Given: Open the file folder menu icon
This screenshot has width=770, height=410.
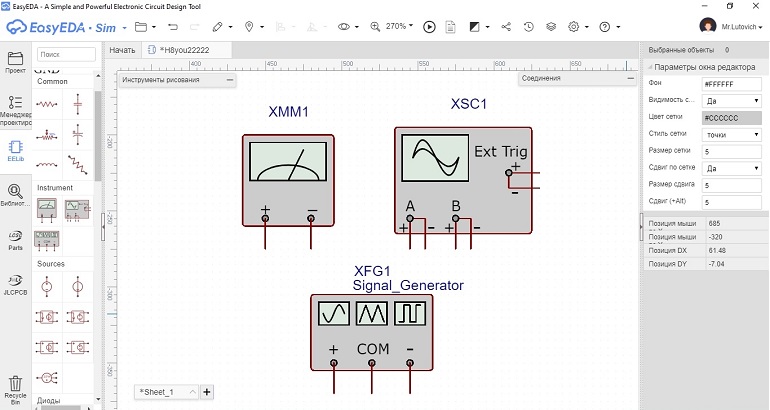Looking at the screenshot, I should (141, 27).
